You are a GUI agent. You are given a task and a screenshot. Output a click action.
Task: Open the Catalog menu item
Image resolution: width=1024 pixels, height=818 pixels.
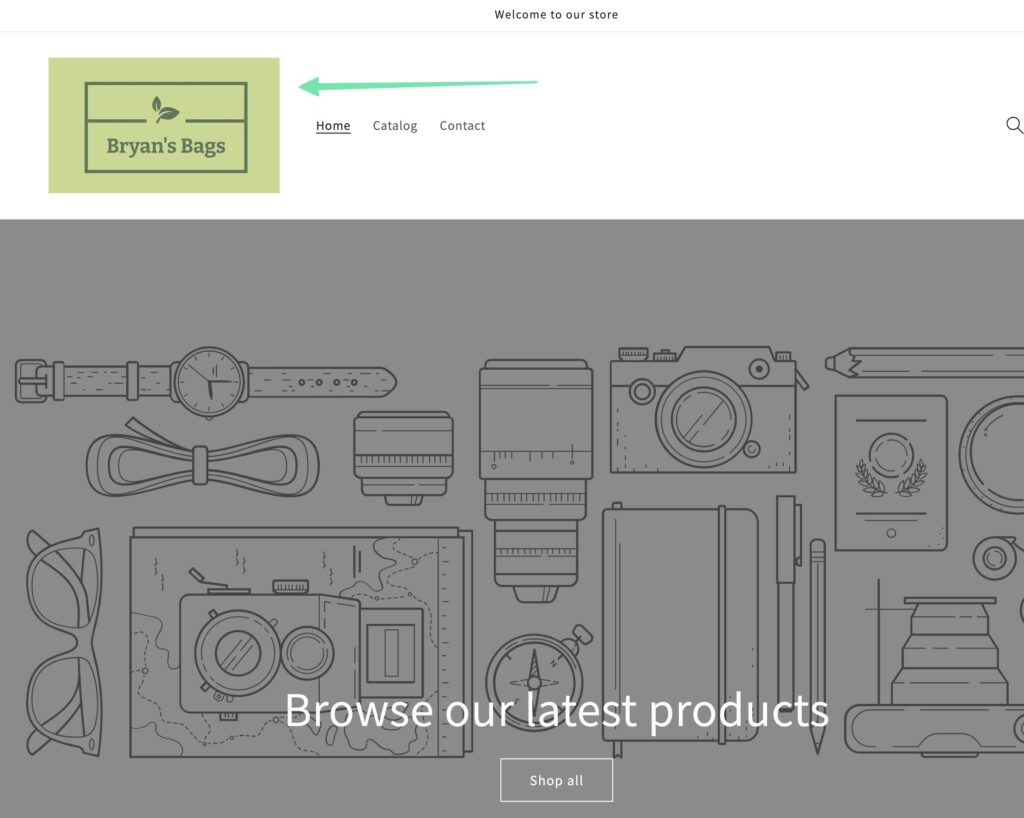tap(394, 125)
